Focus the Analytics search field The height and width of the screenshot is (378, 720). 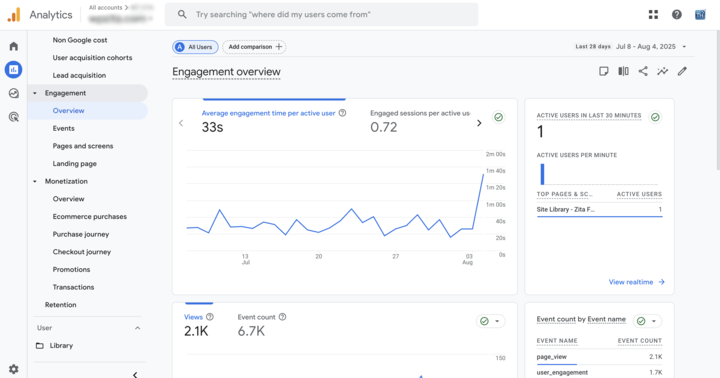[321, 15]
